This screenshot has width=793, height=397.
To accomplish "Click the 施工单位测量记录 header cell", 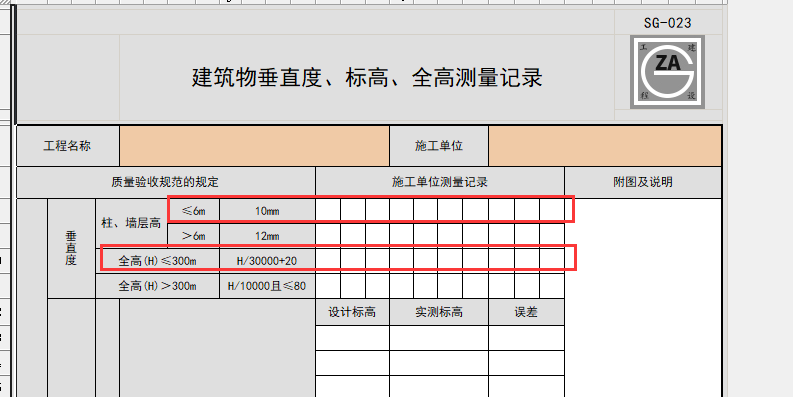I will (x=440, y=183).
